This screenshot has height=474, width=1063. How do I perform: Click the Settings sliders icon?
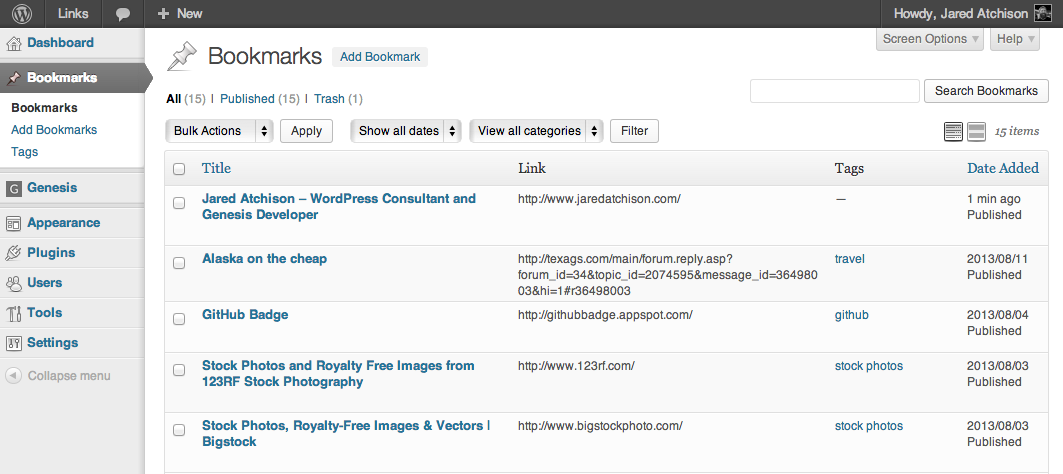[14, 343]
